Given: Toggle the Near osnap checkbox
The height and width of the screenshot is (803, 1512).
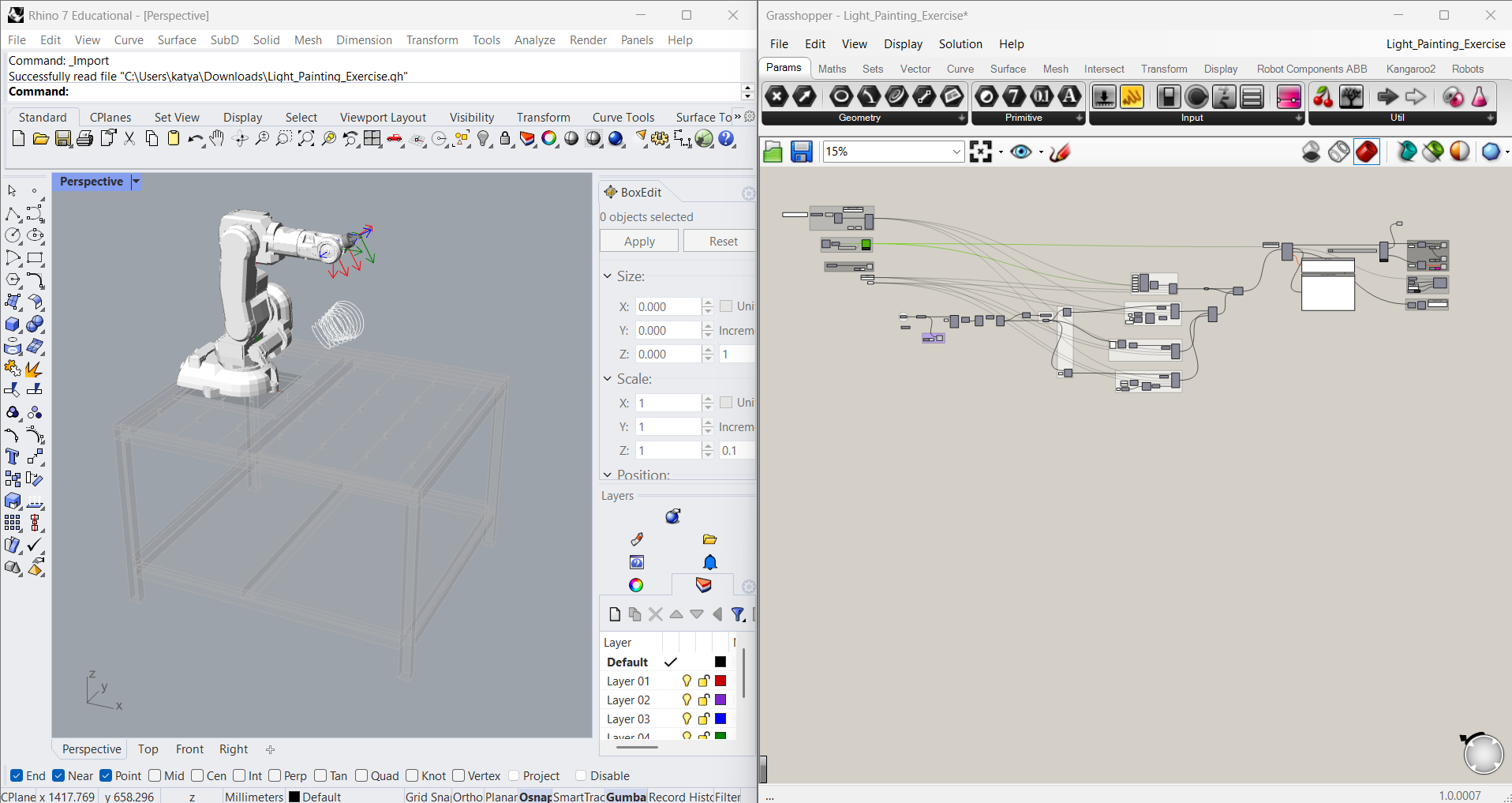Looking at the screenshot, I should coord(58,775).
